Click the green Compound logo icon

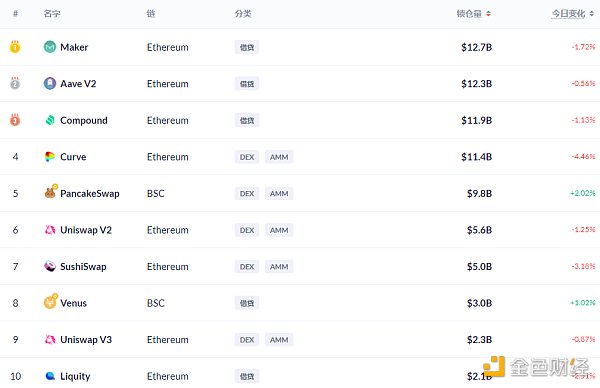click(50, 120)
